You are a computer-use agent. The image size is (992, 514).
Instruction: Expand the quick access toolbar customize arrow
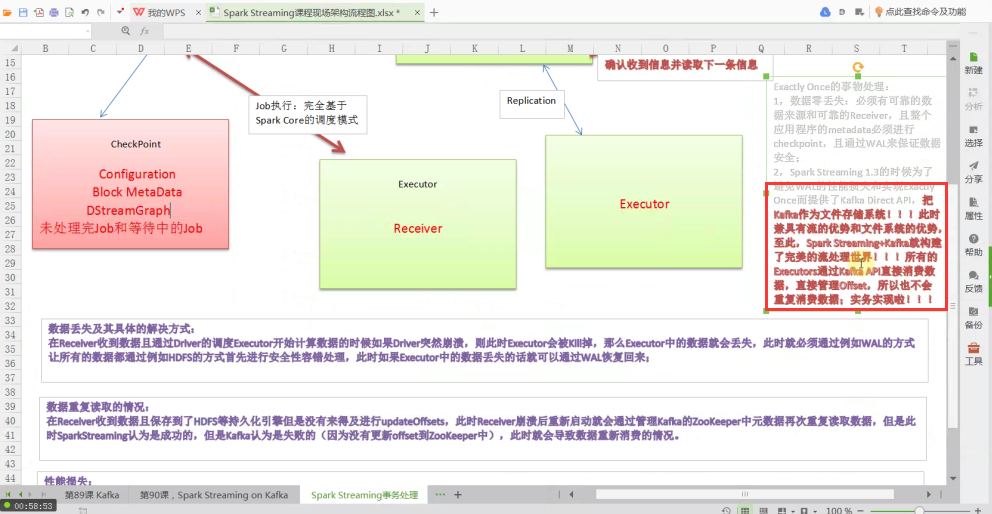(x=120, y=12)
